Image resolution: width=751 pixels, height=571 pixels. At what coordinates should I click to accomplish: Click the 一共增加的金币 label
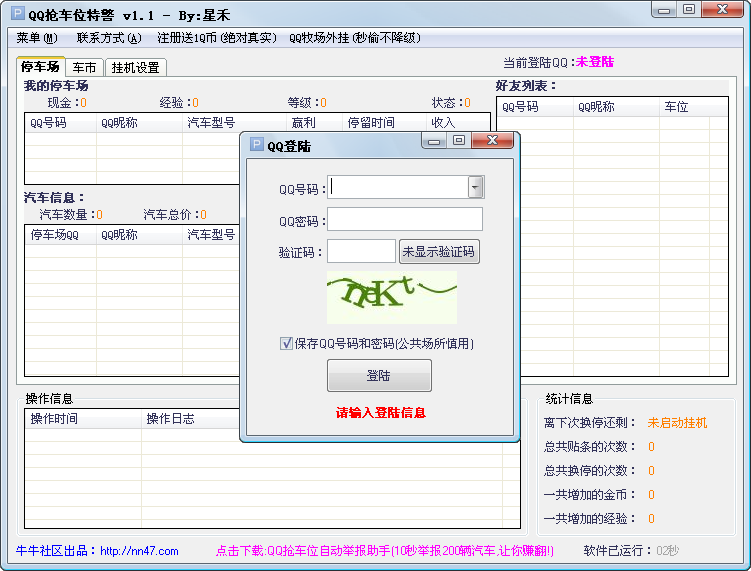tap(590, 495)
